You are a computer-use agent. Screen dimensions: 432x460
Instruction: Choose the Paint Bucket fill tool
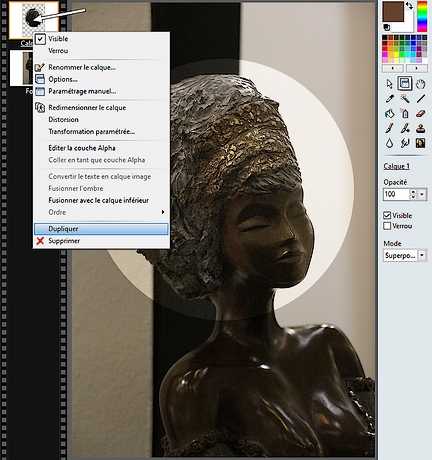(x=390, y=113)
